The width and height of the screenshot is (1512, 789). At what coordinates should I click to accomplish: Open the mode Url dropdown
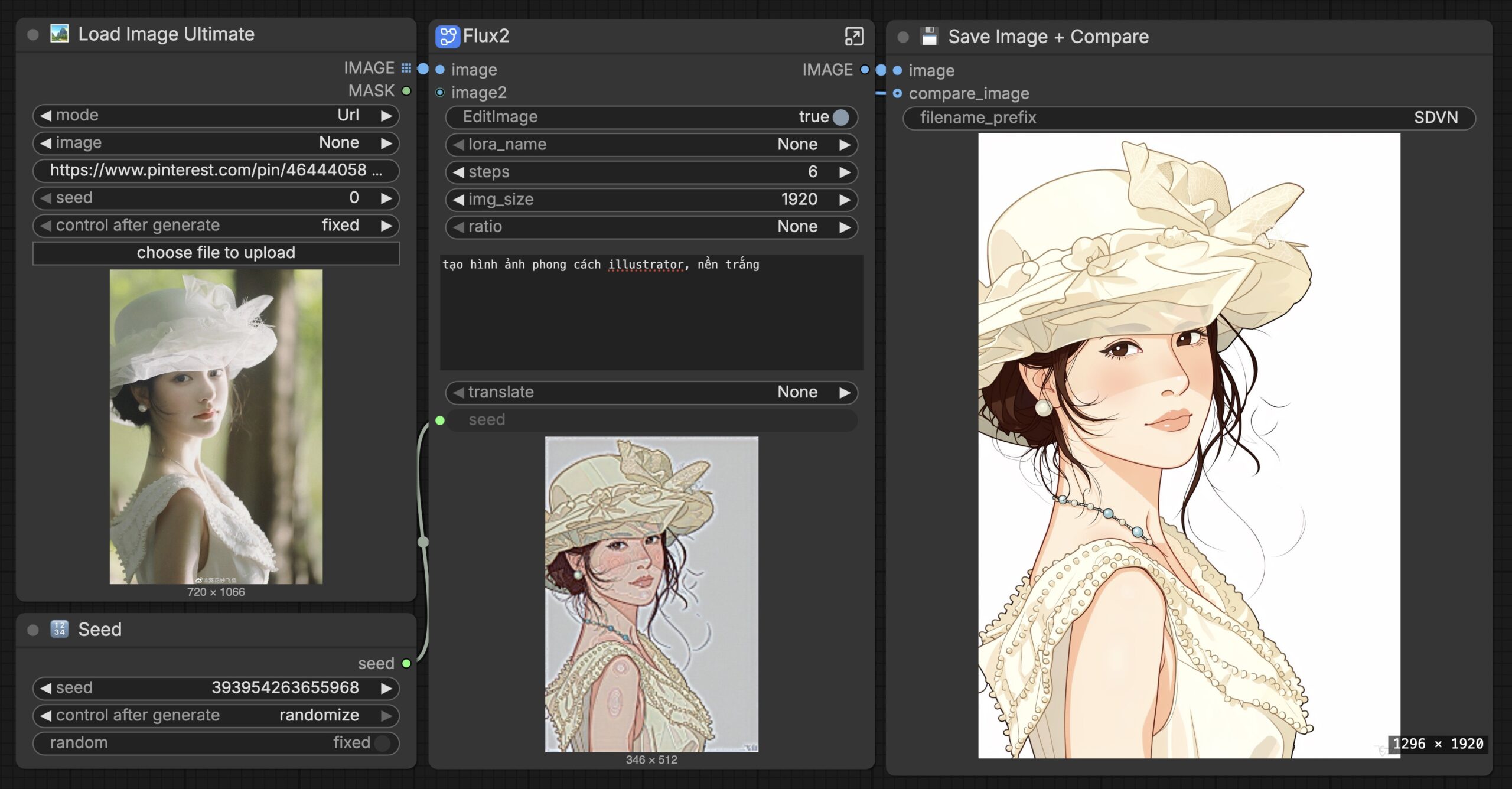point(216,115)
